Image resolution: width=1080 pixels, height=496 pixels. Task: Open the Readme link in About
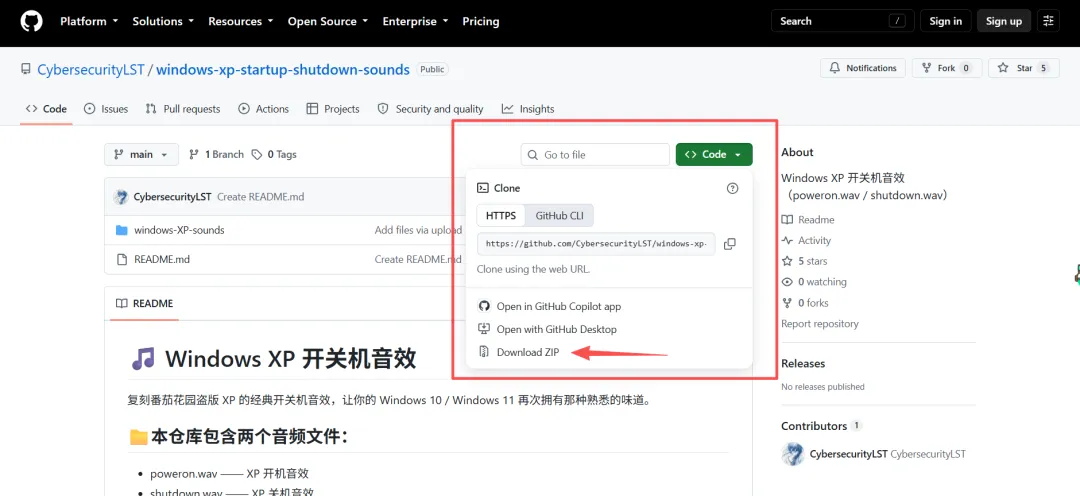click(808, 220)
